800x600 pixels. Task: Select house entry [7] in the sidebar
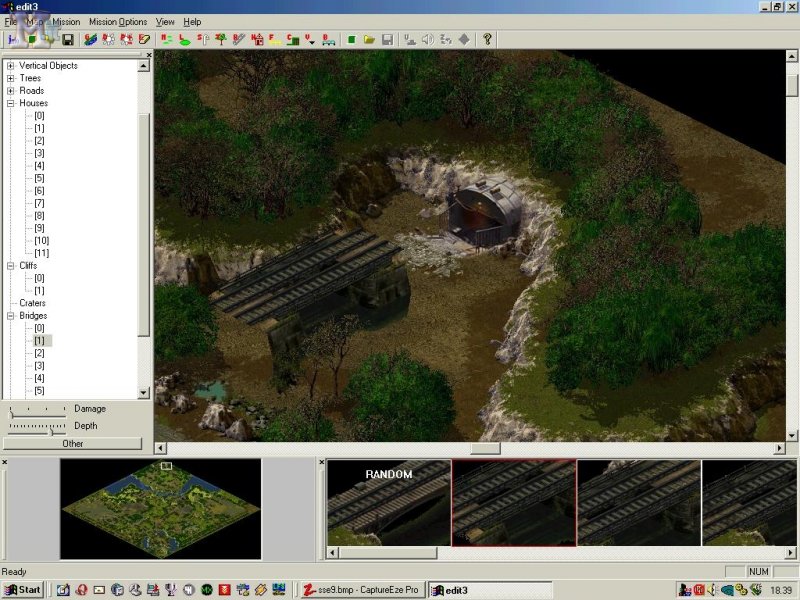41,203
